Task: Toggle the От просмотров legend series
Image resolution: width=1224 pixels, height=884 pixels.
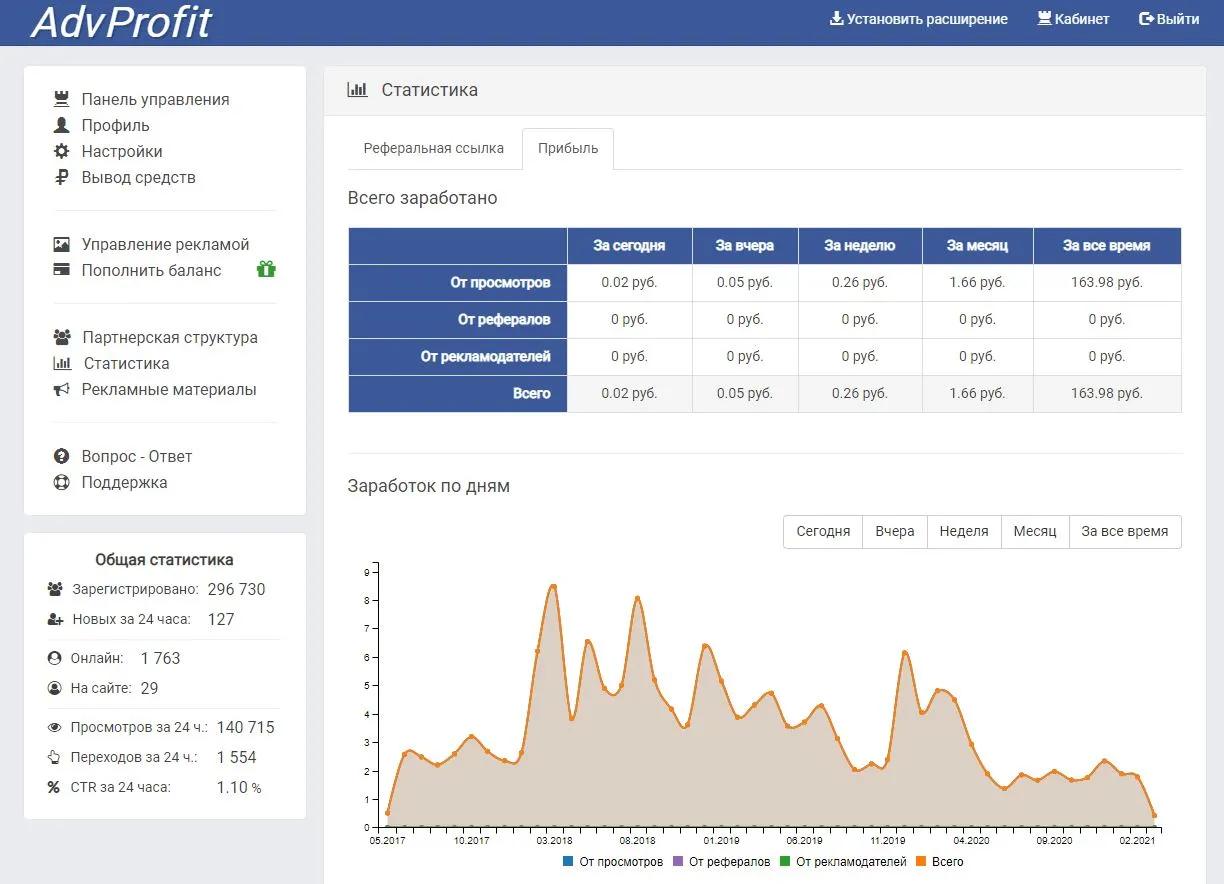Action: 613,861
